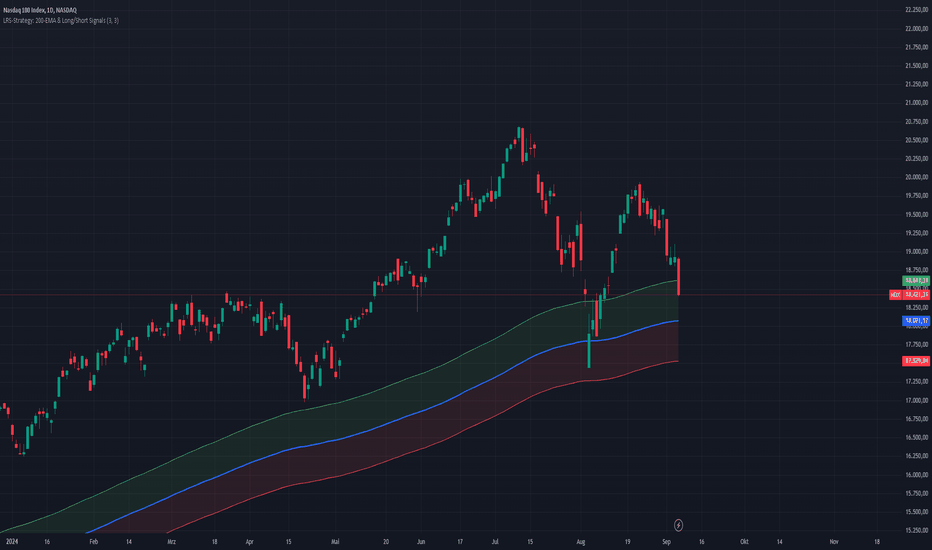The image size is (932, 550).
Task: Select the blue 200-EMA price label
Action: pyautogui.click(x=916, y=320)
